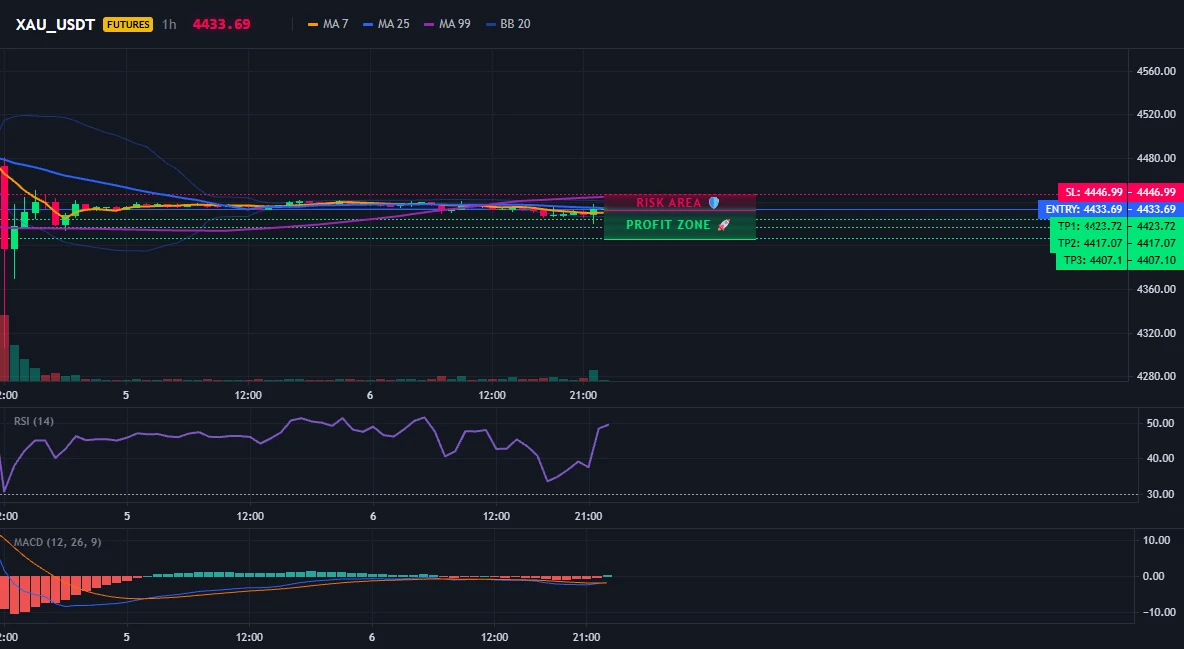Click the 4480.00 price axis value
This screenshot has height=649, width=1184.
tap(1156, 159)
